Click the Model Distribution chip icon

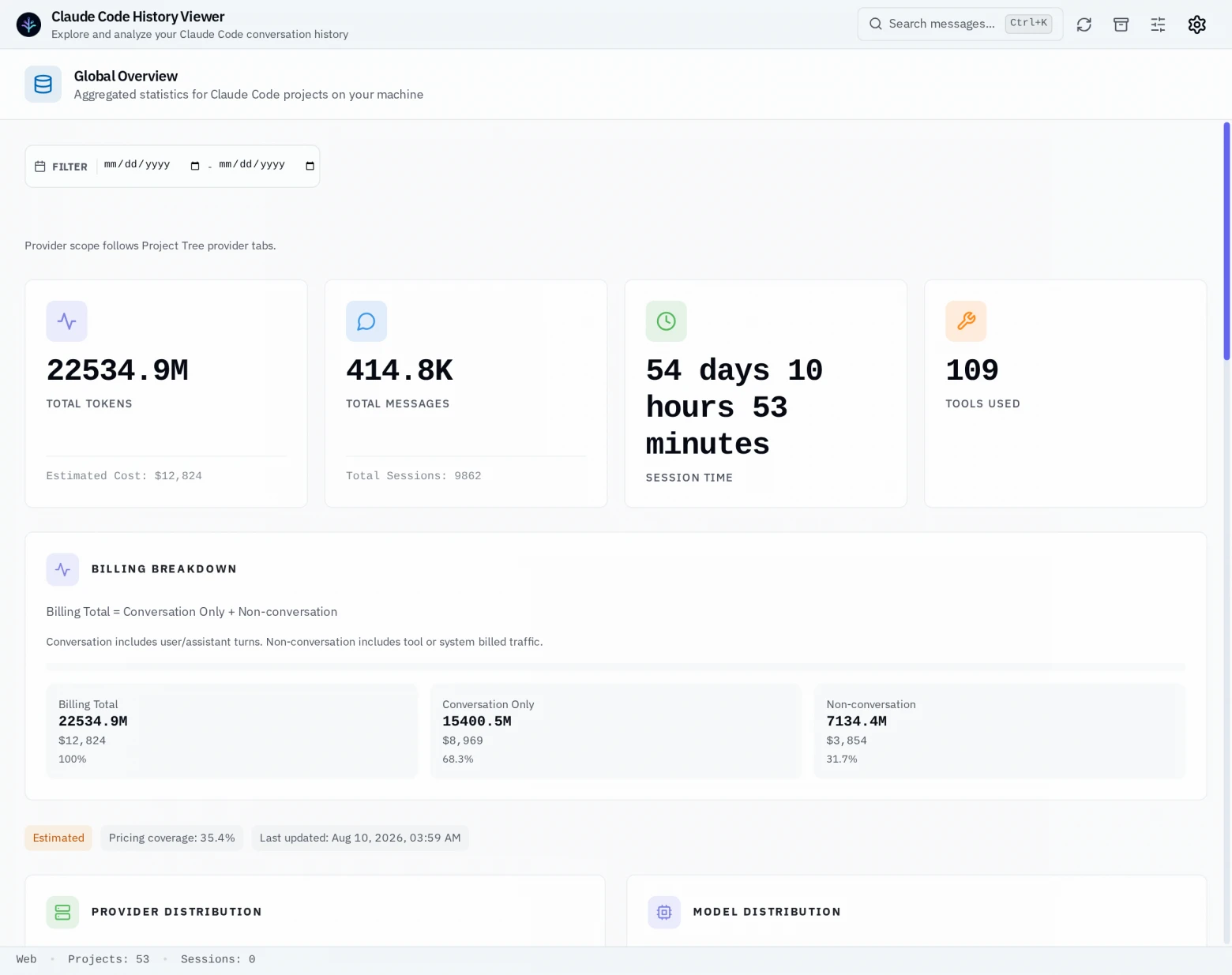click(664, 912)
